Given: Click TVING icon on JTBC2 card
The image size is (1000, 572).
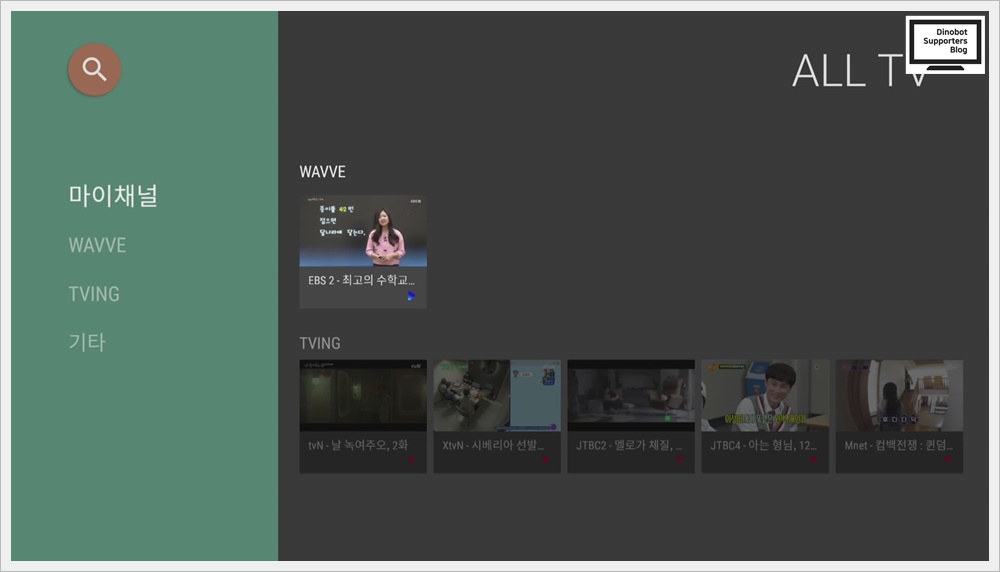Looking at the screenshot, I should tap(680, 460).
